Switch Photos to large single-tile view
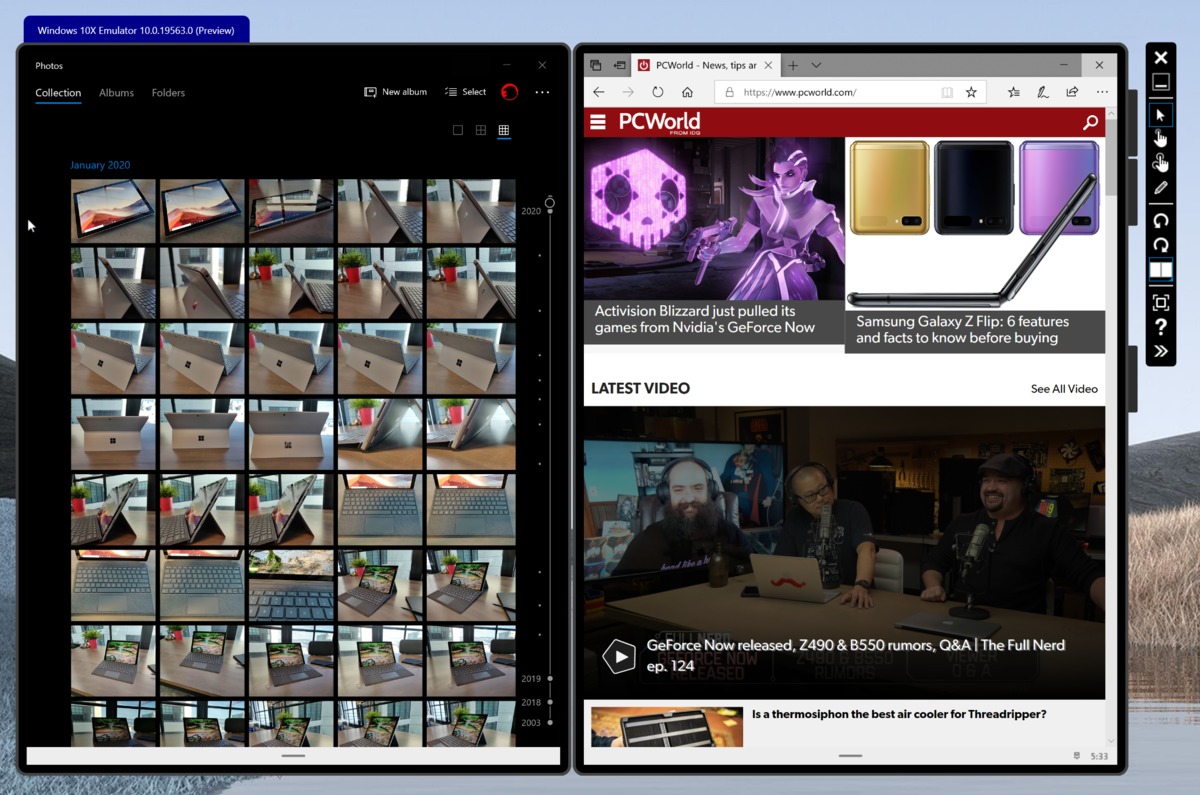This screenshot has width=1200, height=795. point(458,130)
